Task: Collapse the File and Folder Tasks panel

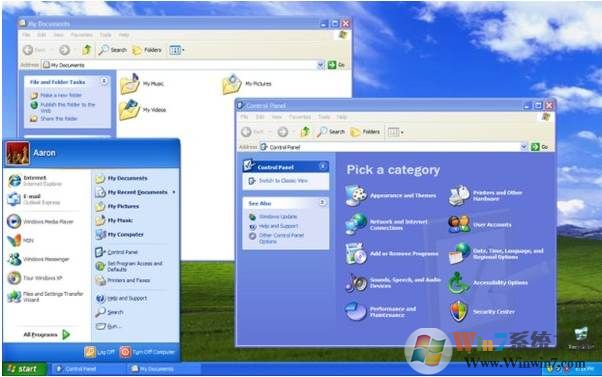Action: click(104, 81)
